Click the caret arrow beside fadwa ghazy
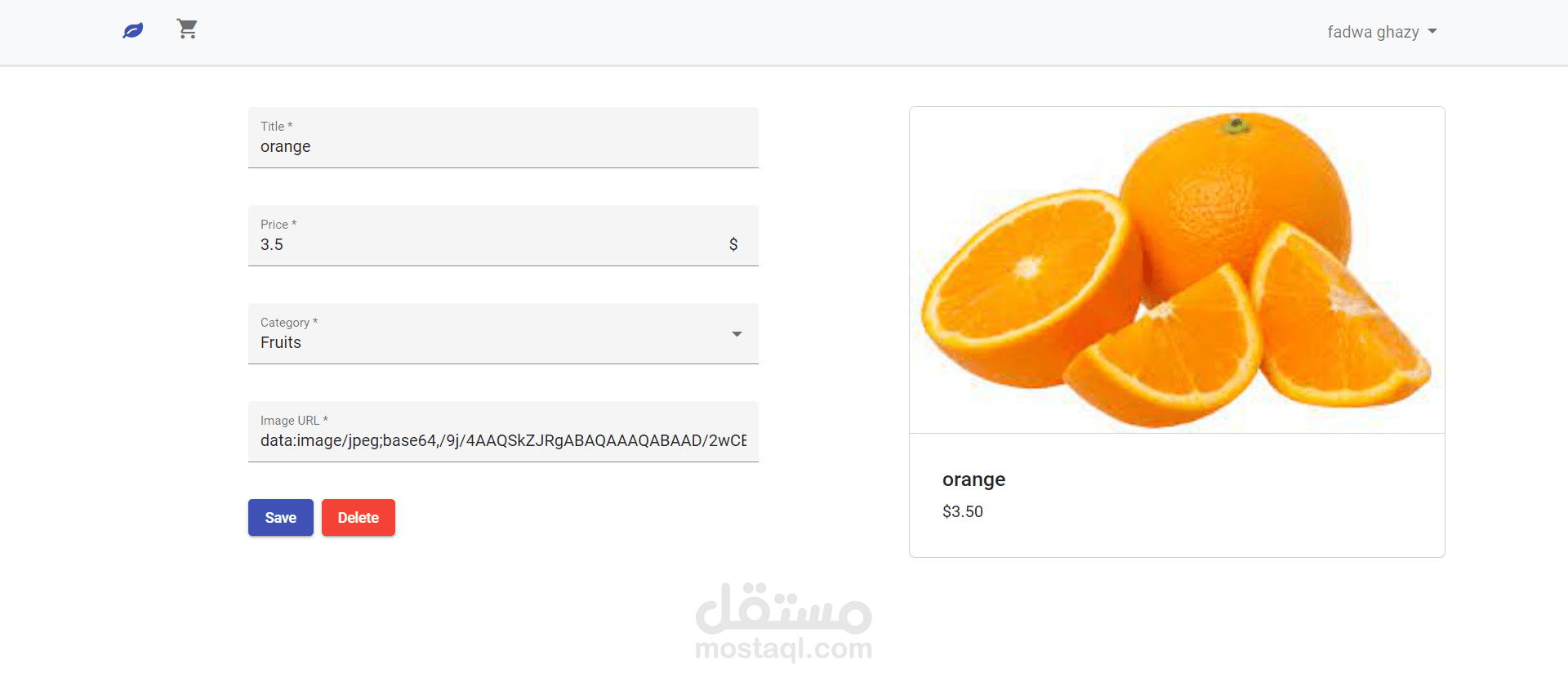The image size is (1568, 678). coord(1432,32)
